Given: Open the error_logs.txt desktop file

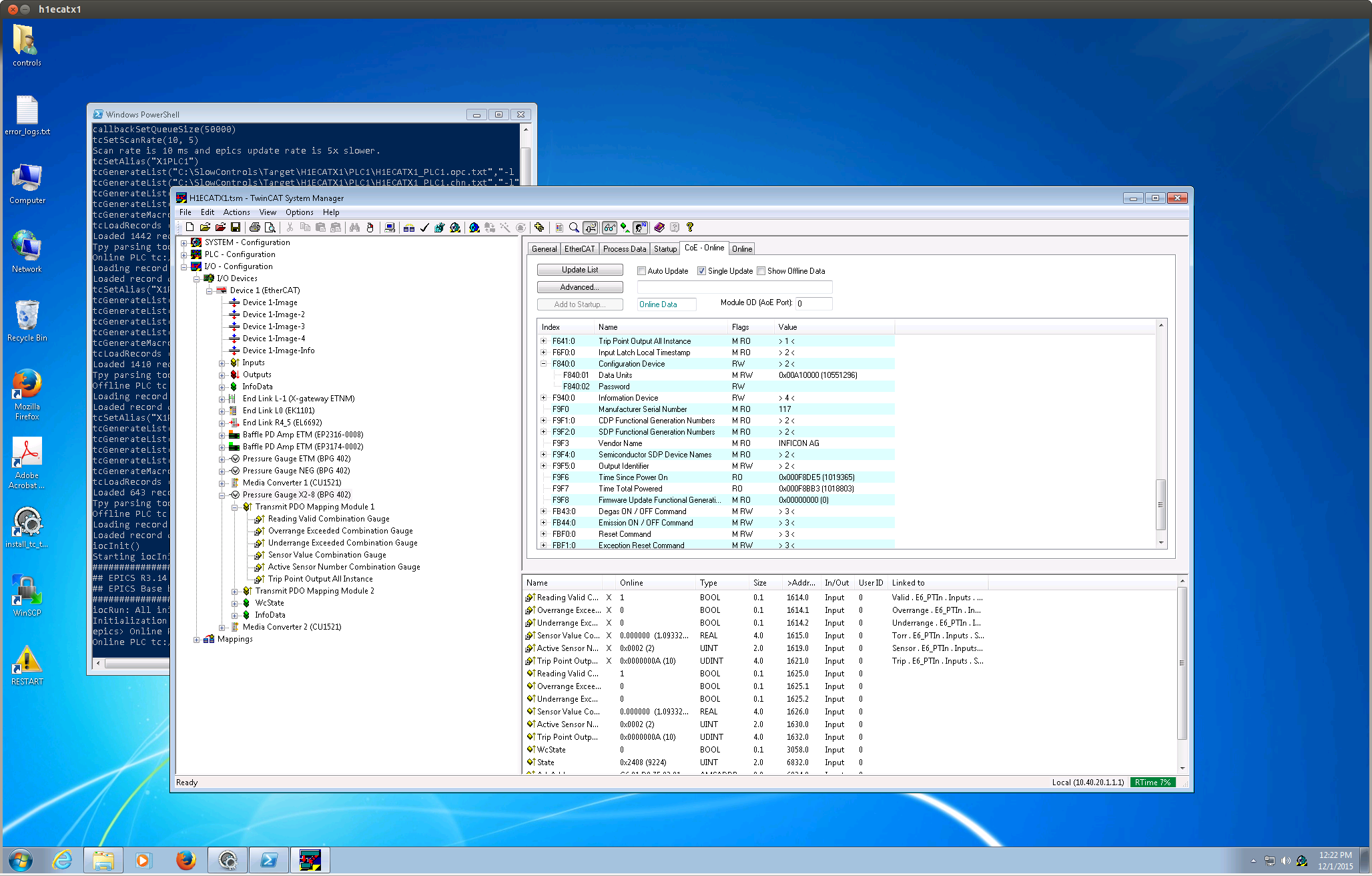Looking at the screenshot, I should click(x=27, y=115).
